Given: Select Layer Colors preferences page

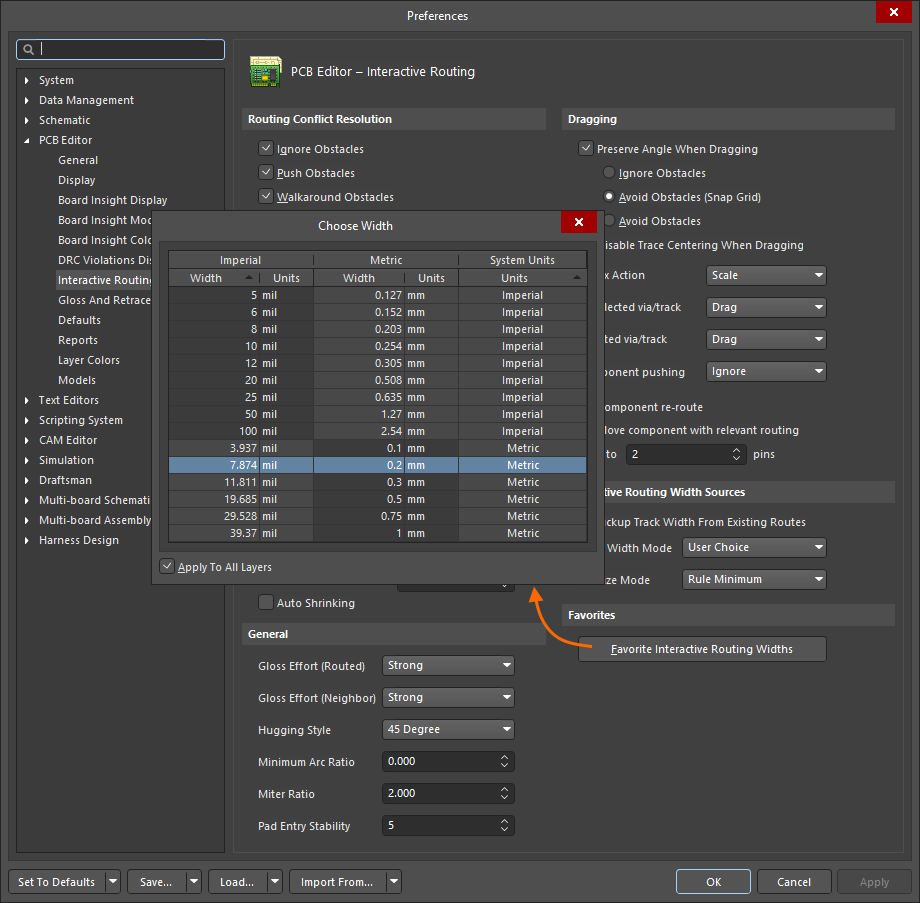Looking at the screenshot, I should point(88,360).
